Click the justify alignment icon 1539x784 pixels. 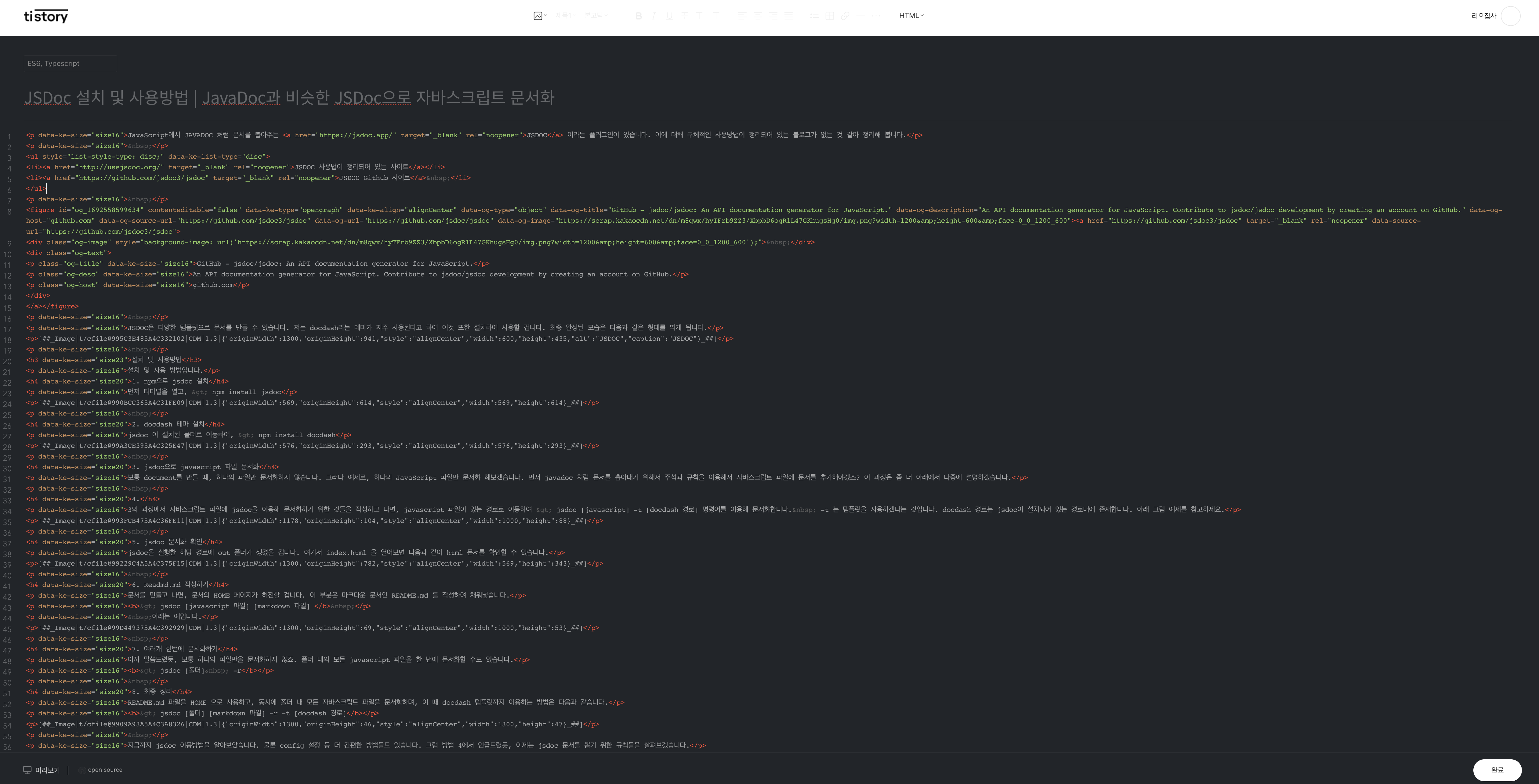(x=789, y=16)
